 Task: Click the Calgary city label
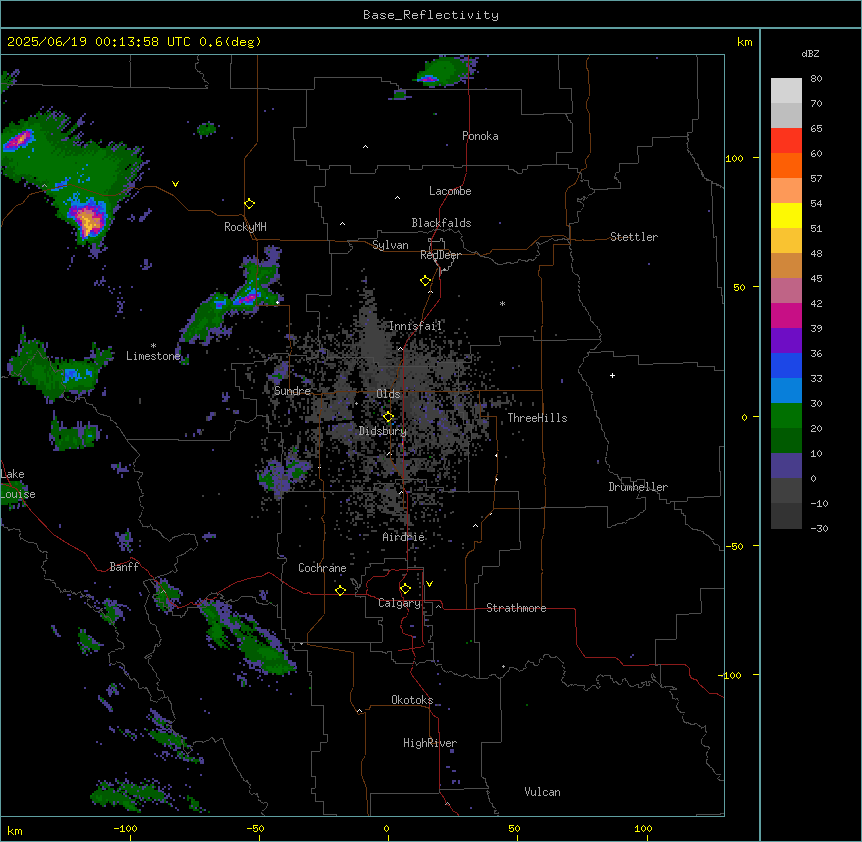click(x=399, y=603)
